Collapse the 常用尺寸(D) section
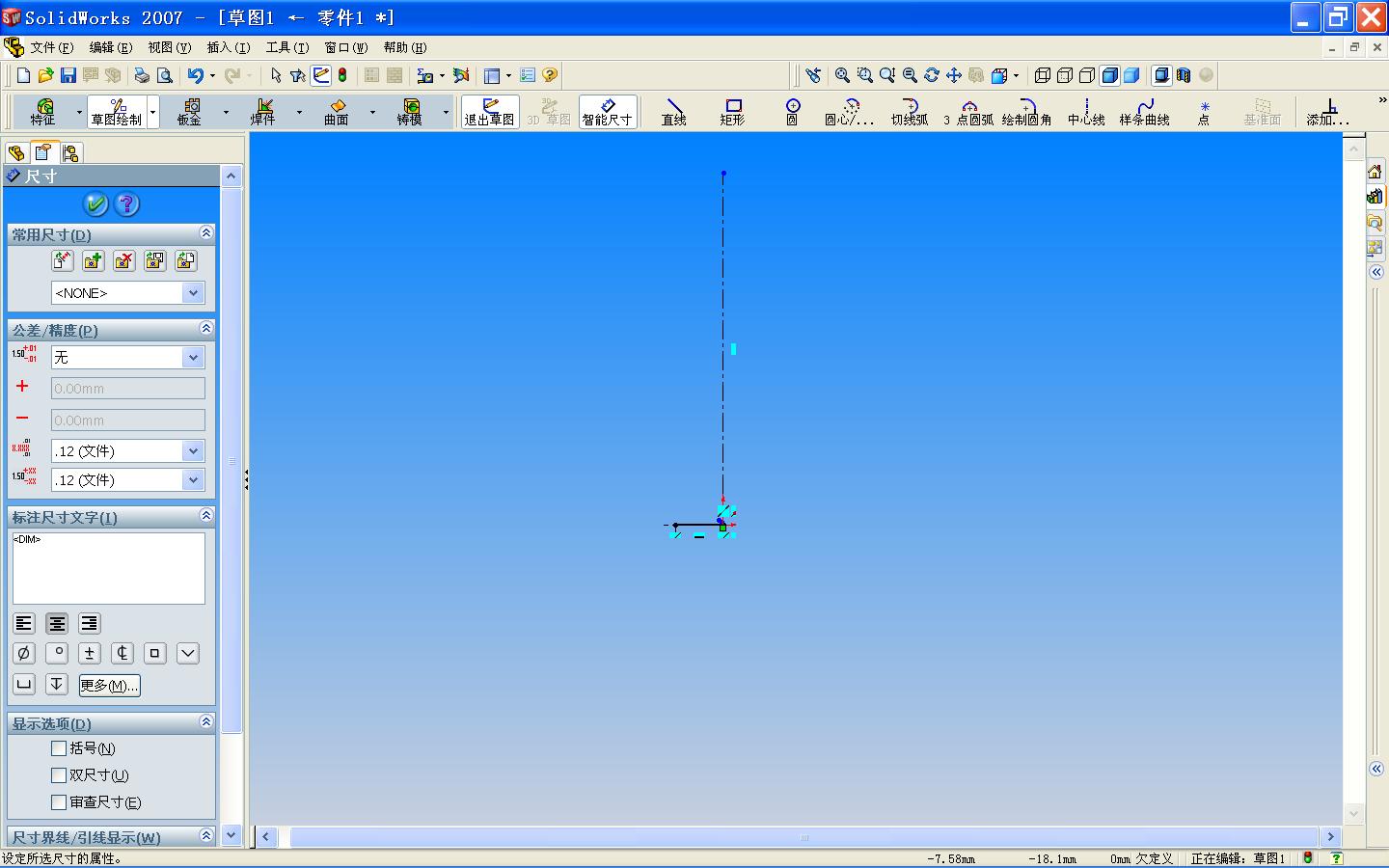This screenshot has width=1389, height=868. pyautogui.click(x=205, y=233)
